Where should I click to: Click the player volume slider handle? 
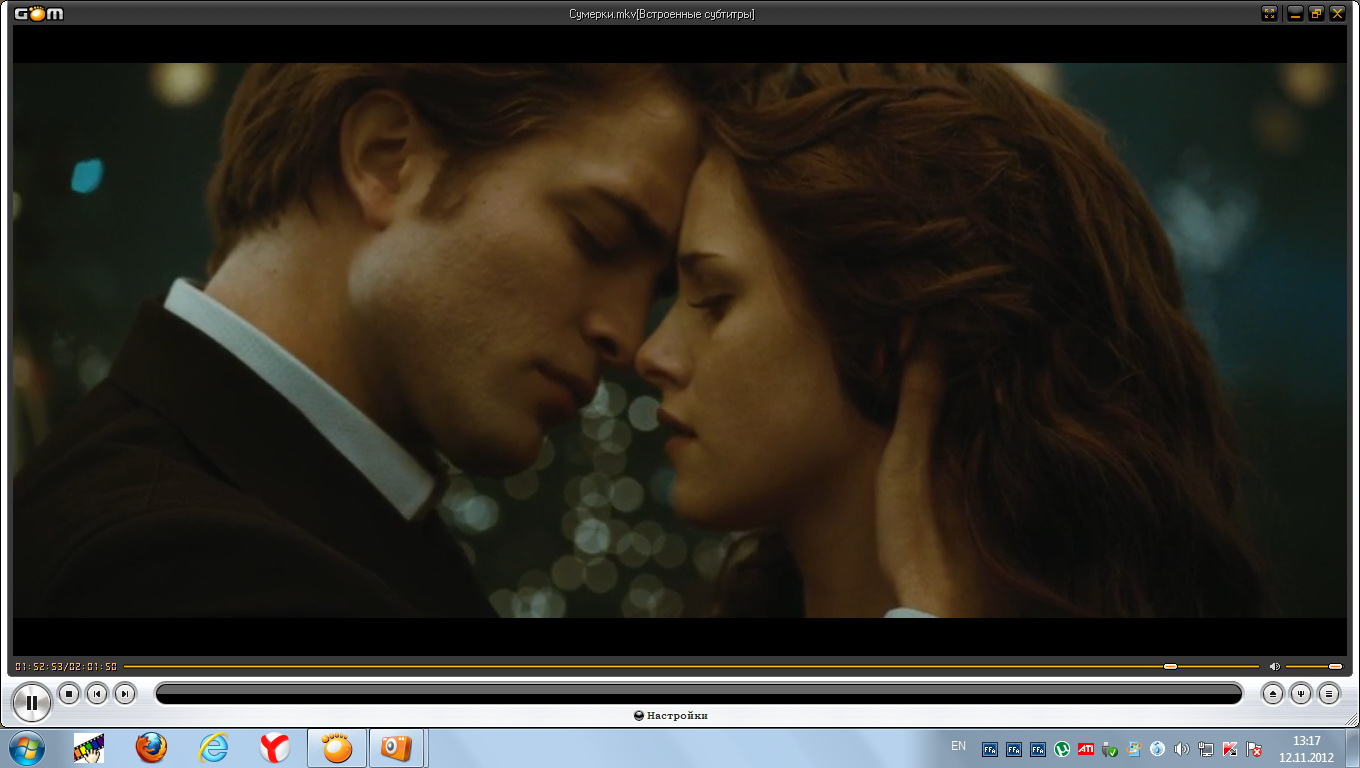pyautogui.click(x=1335, y=666)
